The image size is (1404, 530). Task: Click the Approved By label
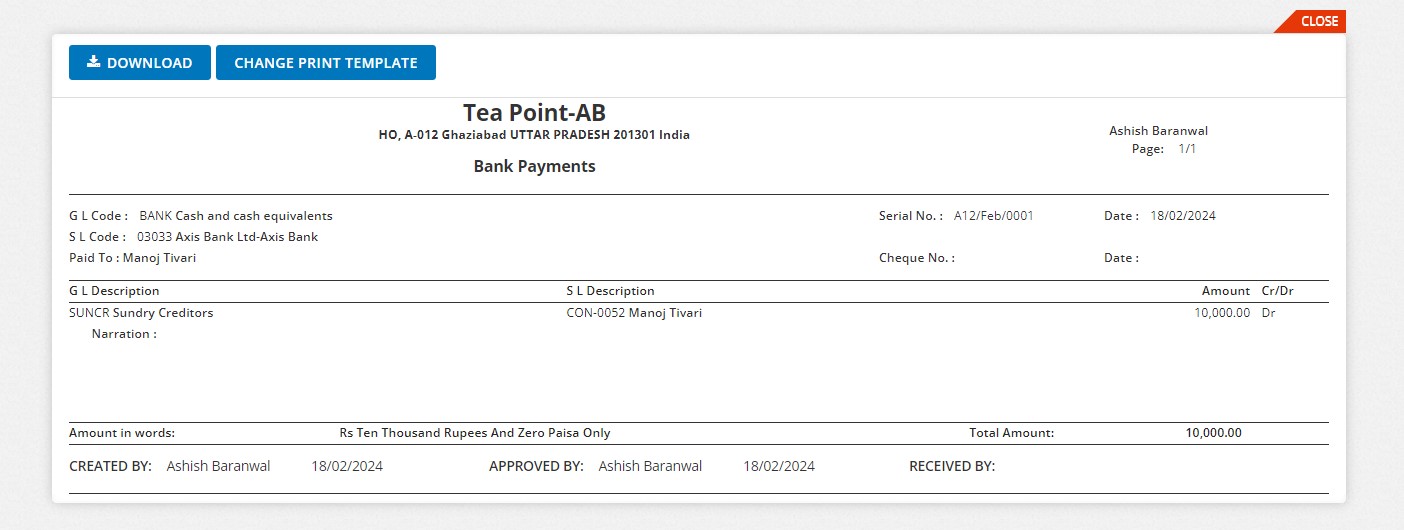(x=536, y=466)
